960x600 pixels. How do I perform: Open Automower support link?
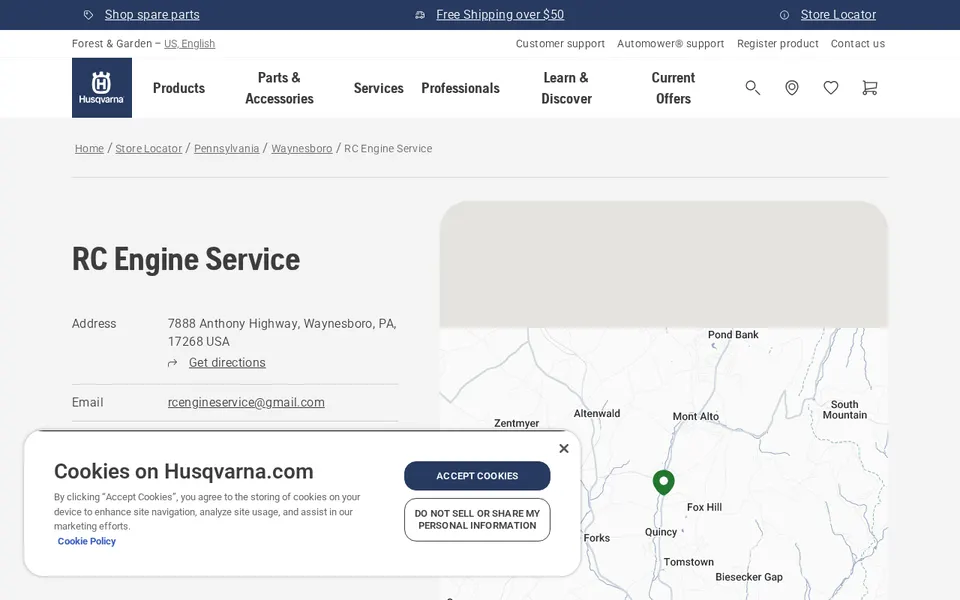tap(670, 43)
